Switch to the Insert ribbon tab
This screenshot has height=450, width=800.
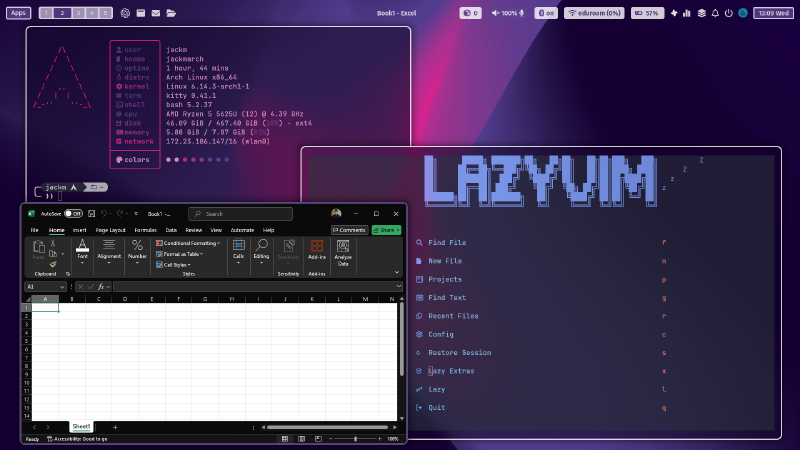pos(79,230)
